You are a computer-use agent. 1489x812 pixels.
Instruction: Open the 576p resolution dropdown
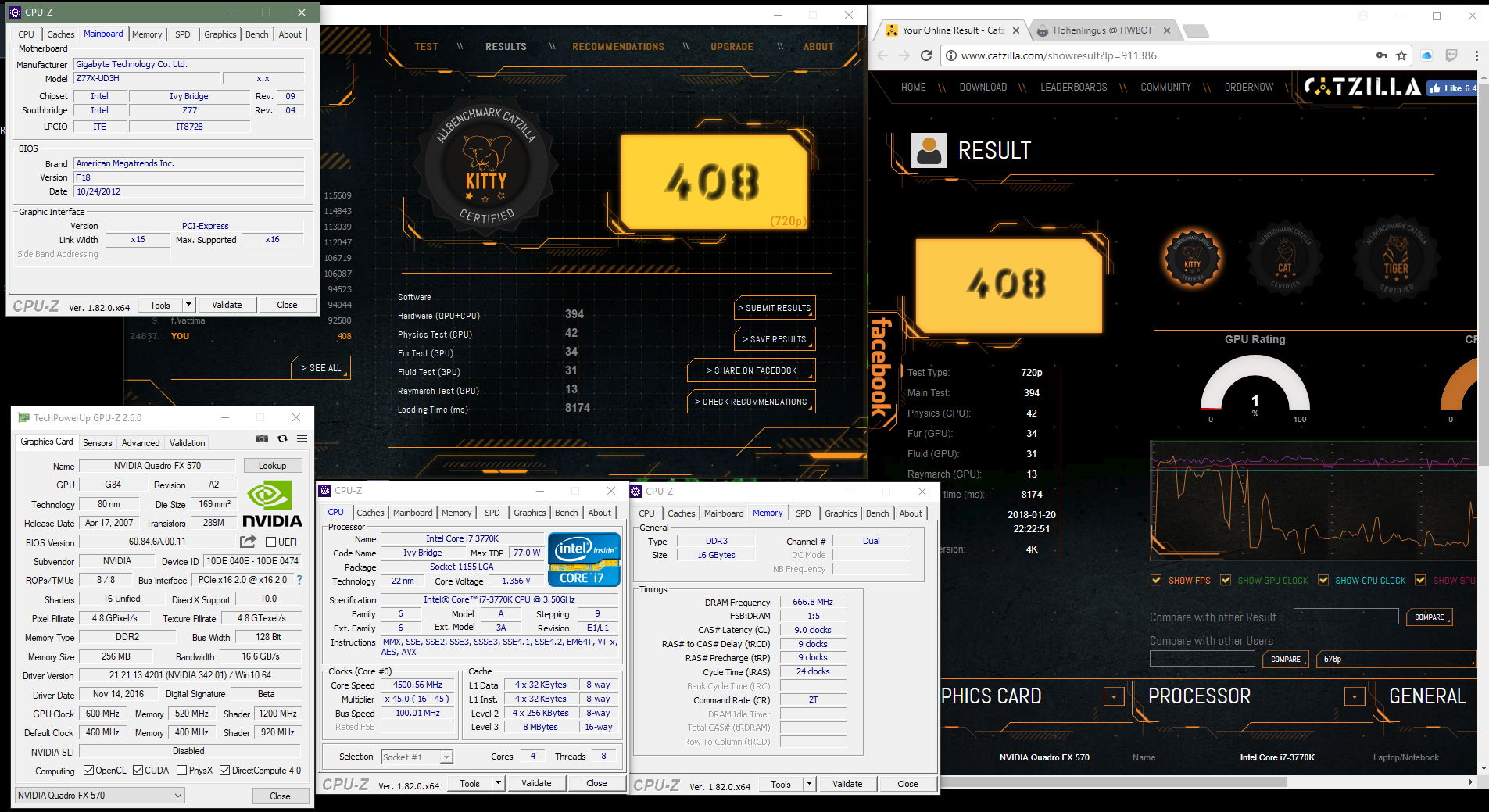(1396, 660)
